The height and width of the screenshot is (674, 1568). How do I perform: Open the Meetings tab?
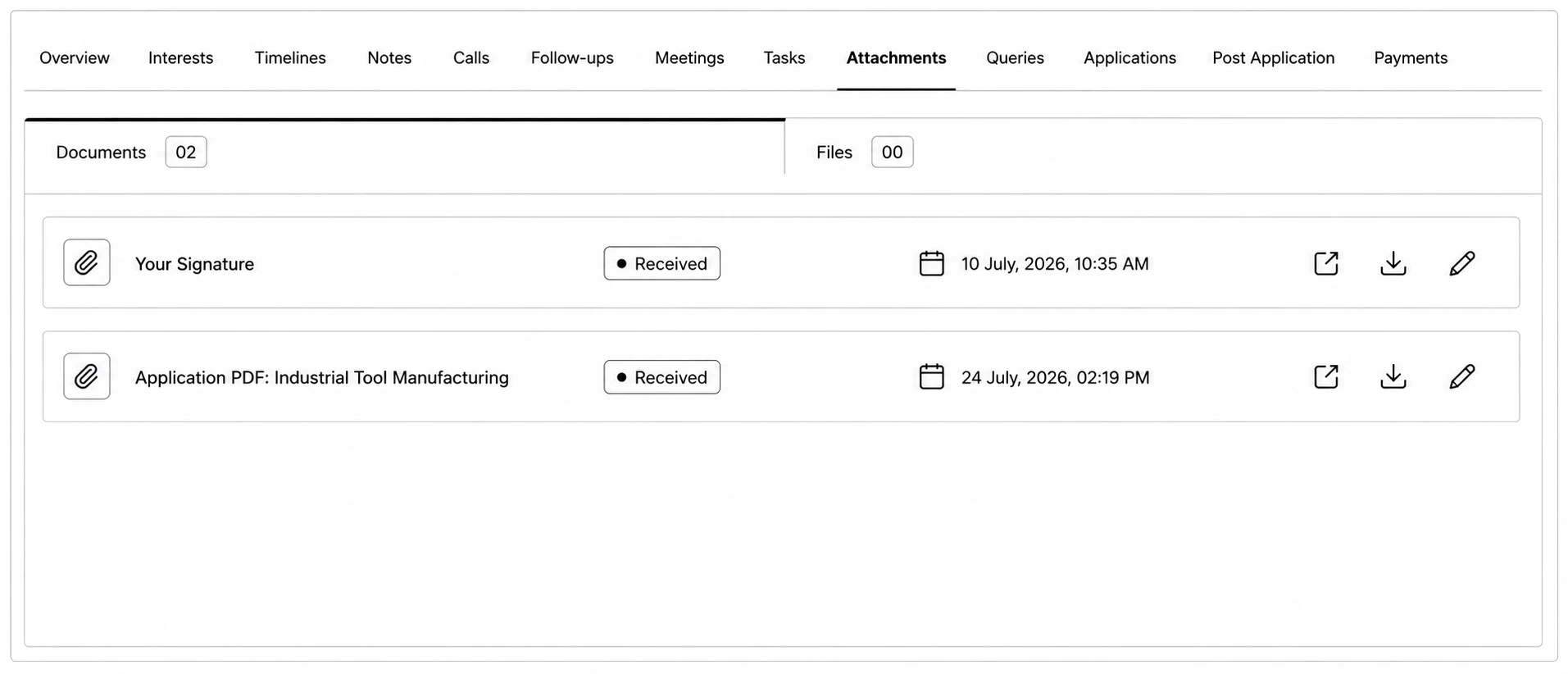[x=689, y=58]
